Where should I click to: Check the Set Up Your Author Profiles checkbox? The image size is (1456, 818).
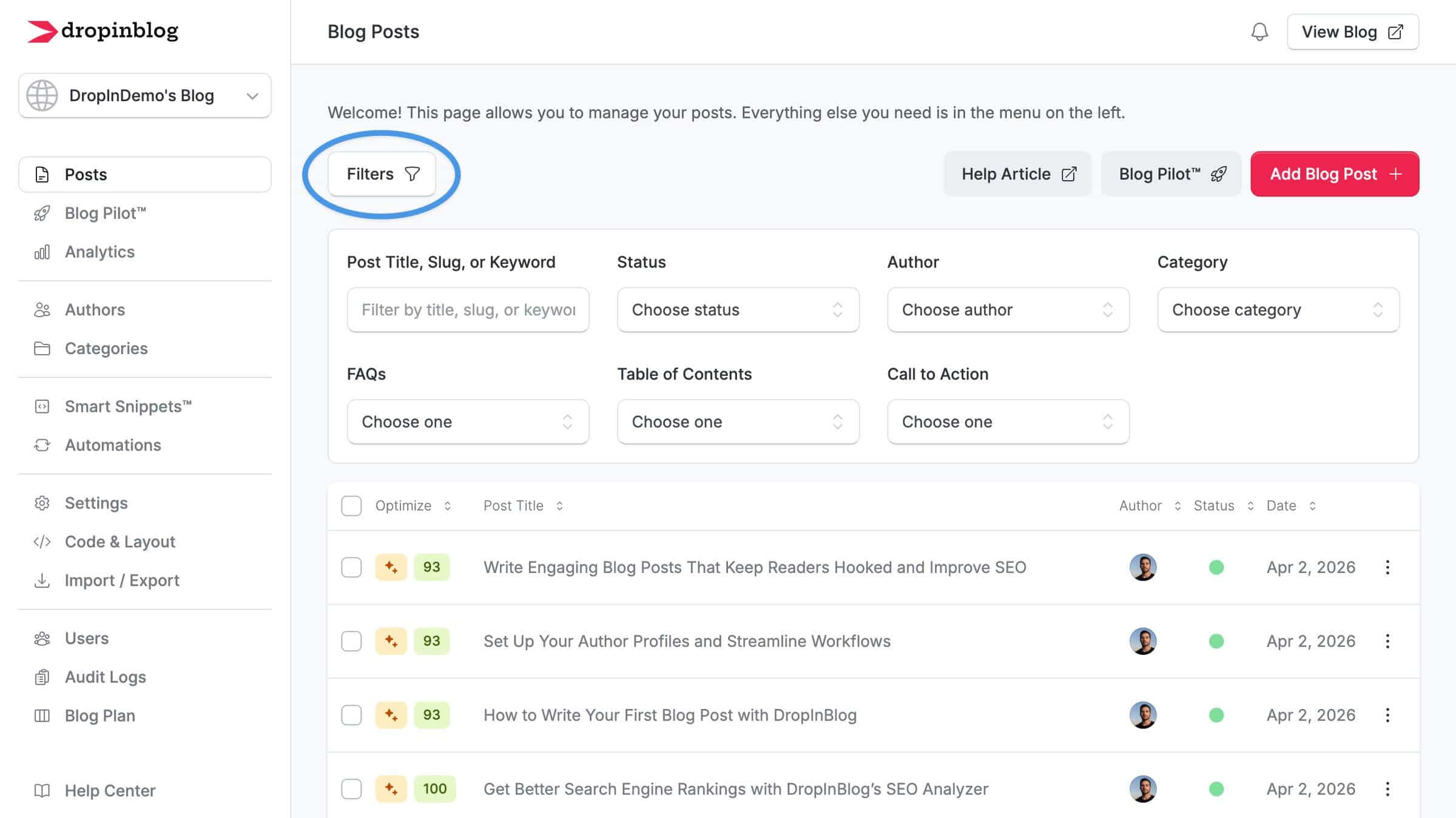tap(351, 642)
